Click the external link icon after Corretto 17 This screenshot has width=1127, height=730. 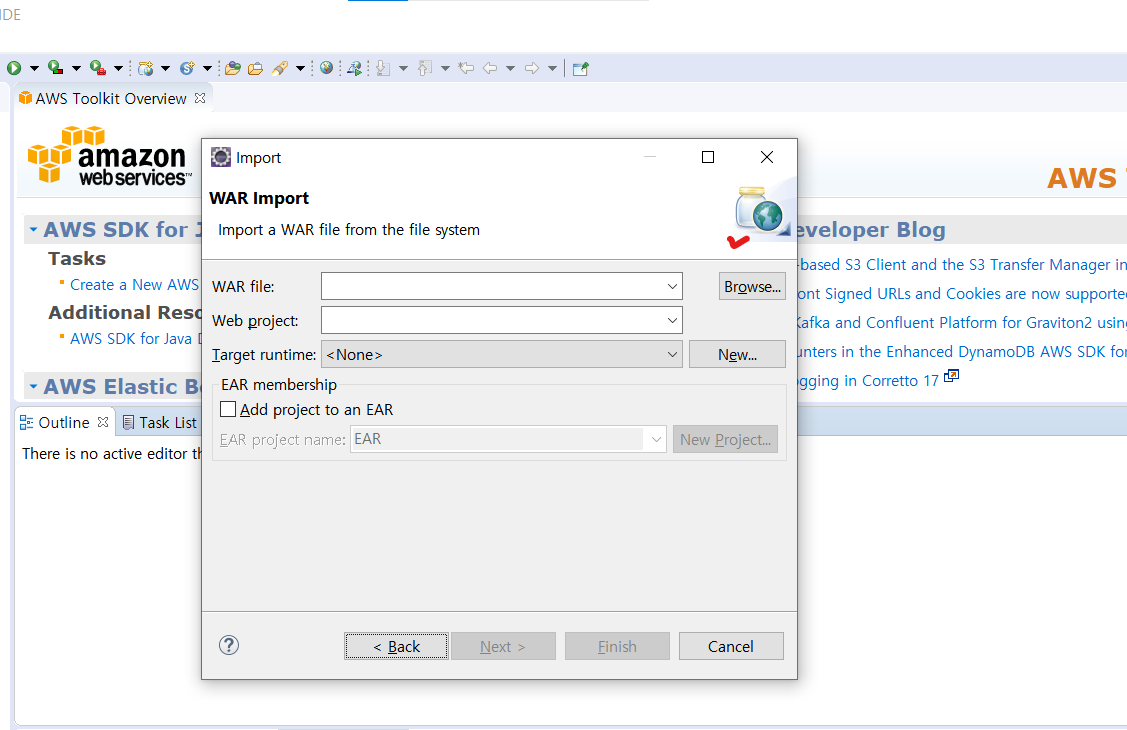coord(952,375)
